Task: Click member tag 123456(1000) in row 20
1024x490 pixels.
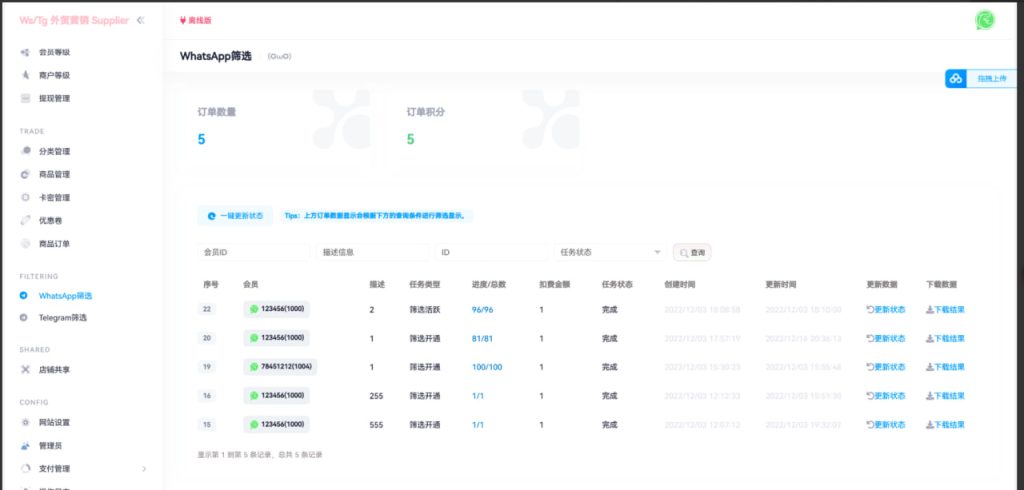Action: (x=276, y=338)
